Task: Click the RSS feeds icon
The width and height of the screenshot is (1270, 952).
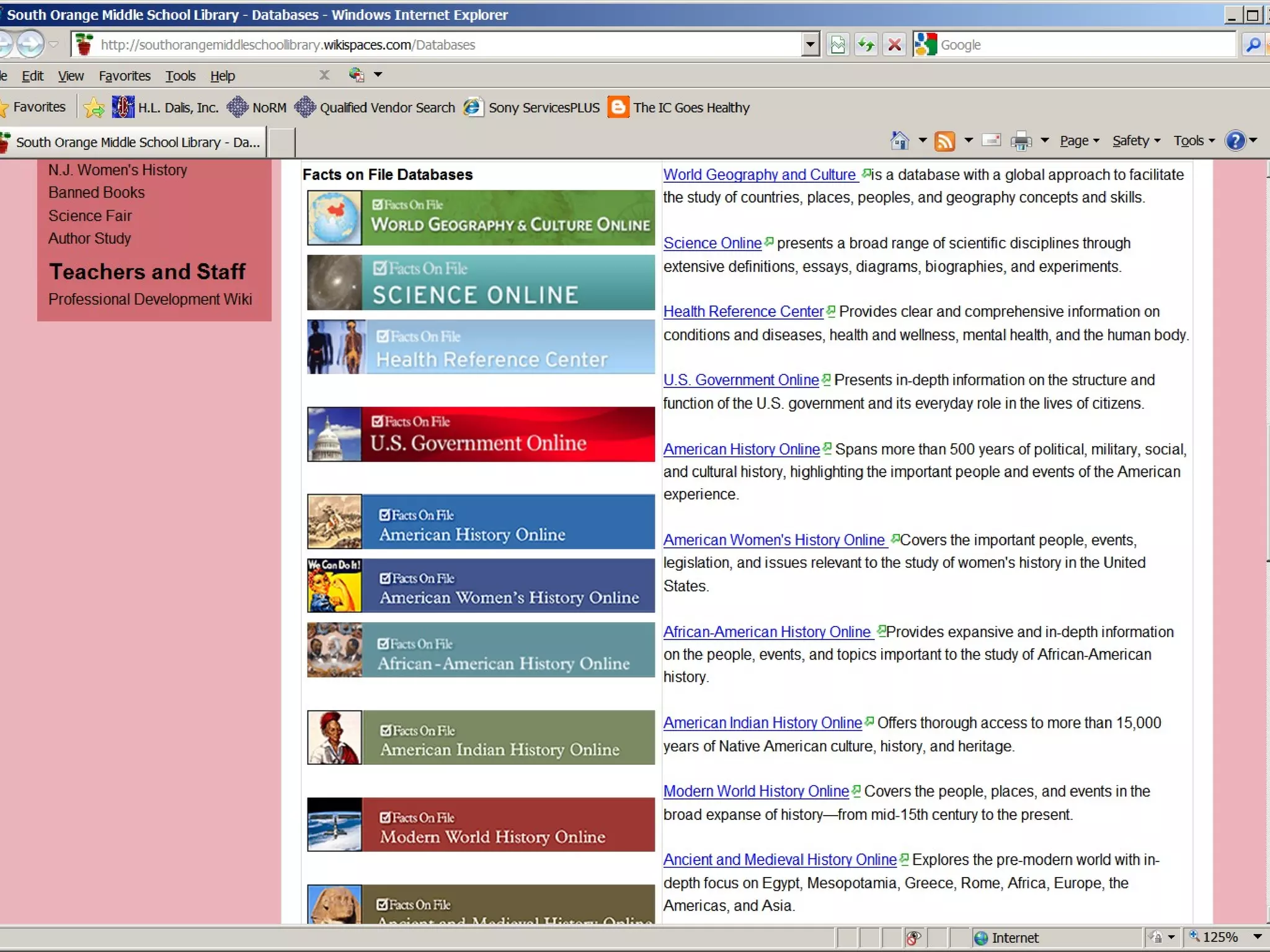Action: [944, 141]
